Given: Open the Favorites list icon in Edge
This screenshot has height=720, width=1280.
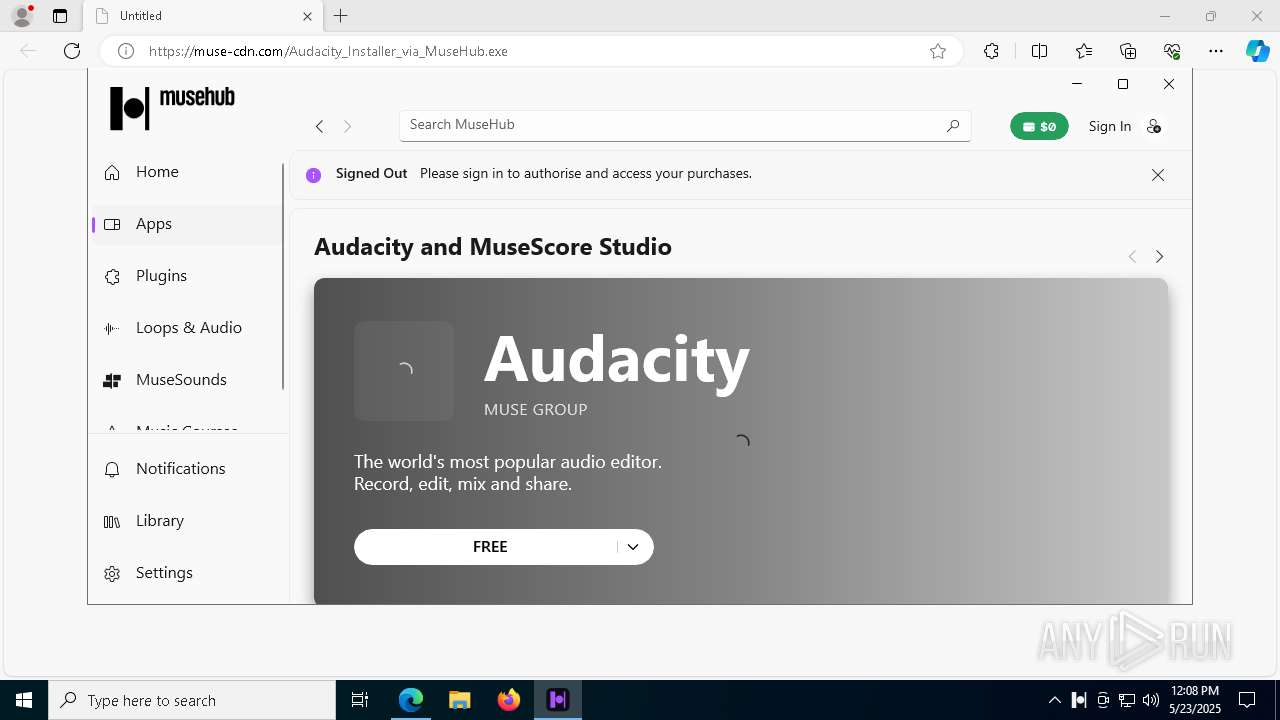Looking at the screenshot, I should [x=1084, y=51].
